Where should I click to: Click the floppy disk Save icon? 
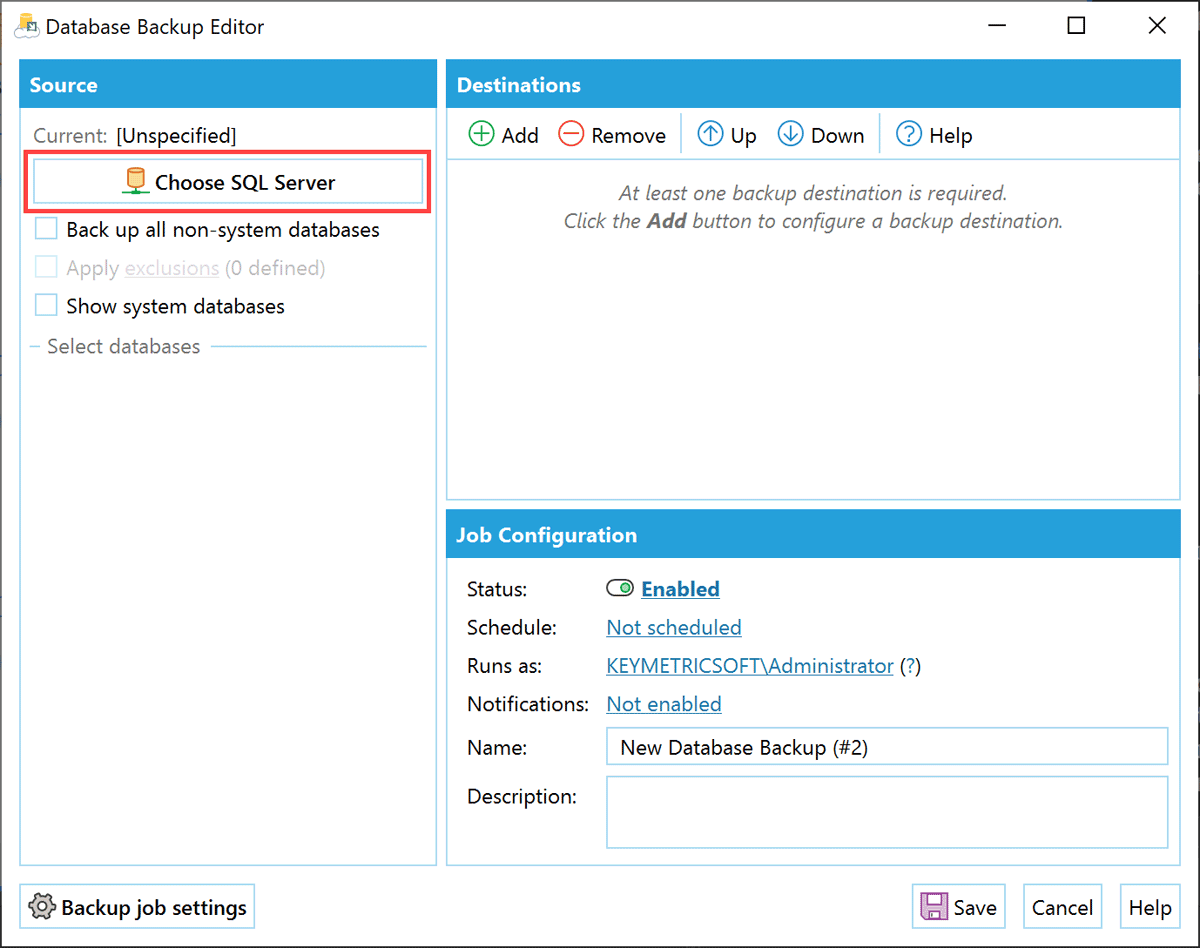pos(933,907)
